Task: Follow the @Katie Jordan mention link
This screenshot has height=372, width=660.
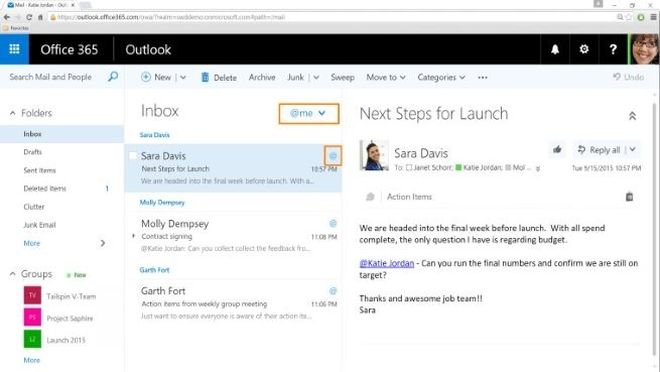Action: point(387,263)
